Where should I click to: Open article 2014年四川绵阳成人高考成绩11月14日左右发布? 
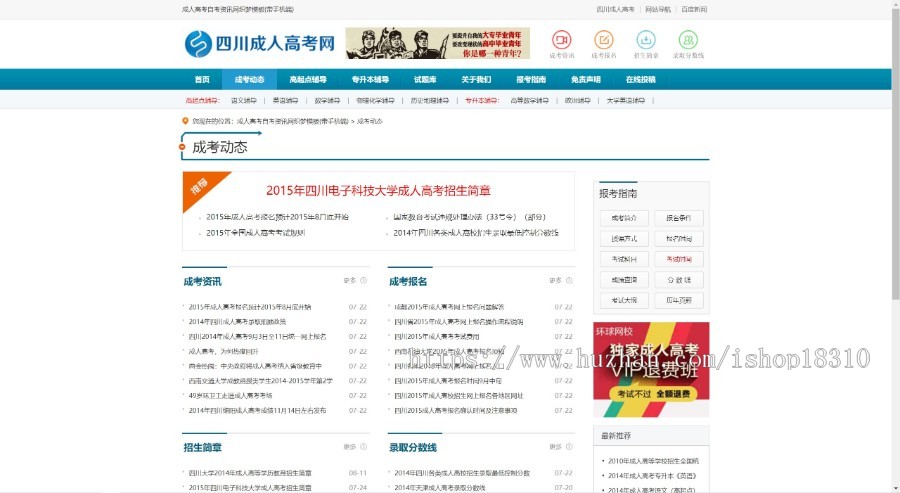[257, 410]
